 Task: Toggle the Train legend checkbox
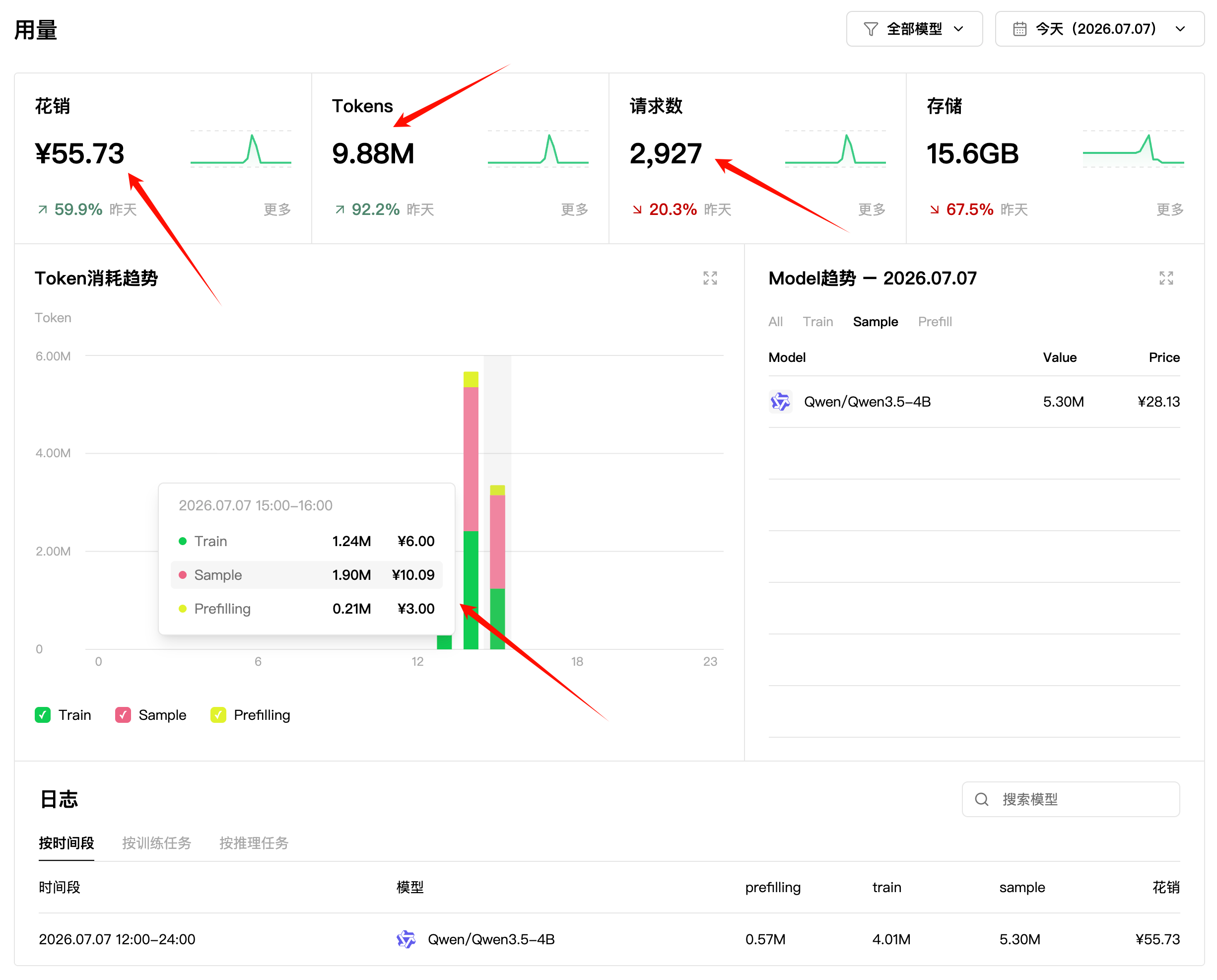42,715
